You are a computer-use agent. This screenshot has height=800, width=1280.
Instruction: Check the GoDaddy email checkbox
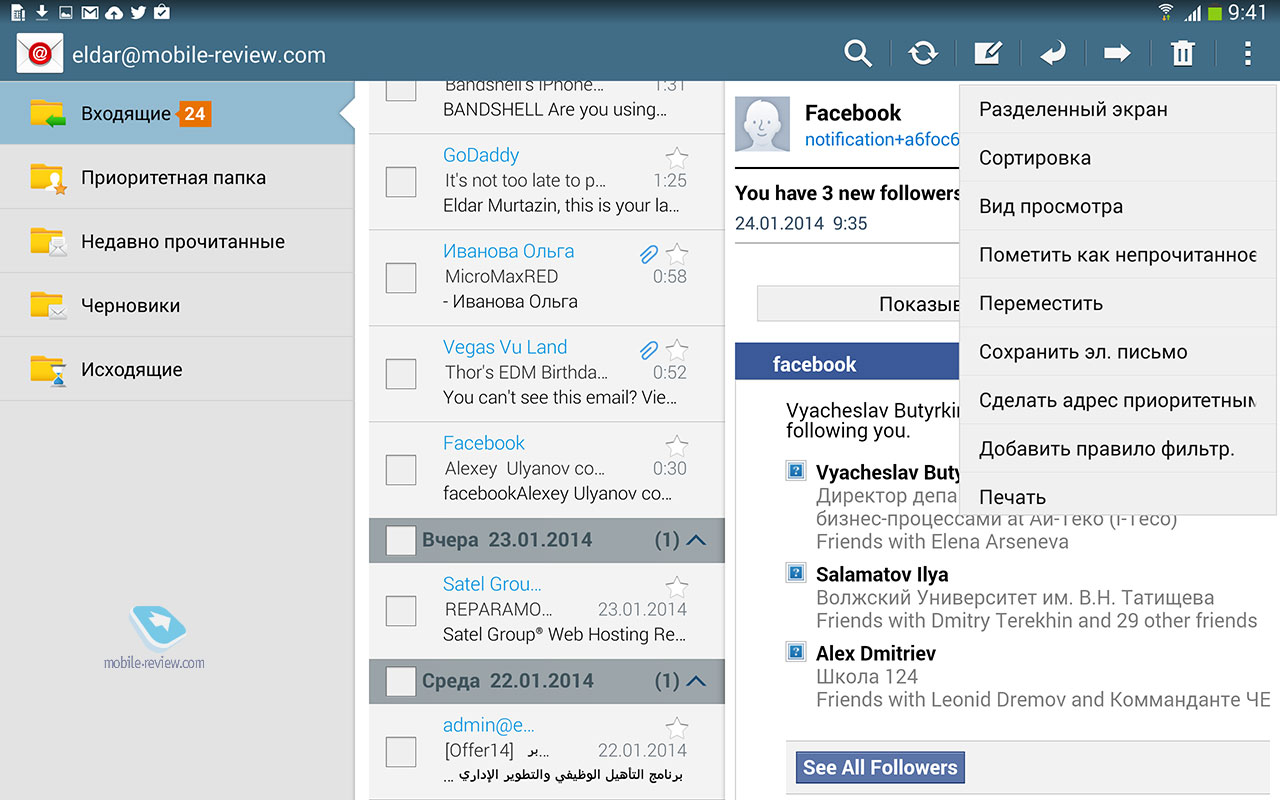point(401,182)
